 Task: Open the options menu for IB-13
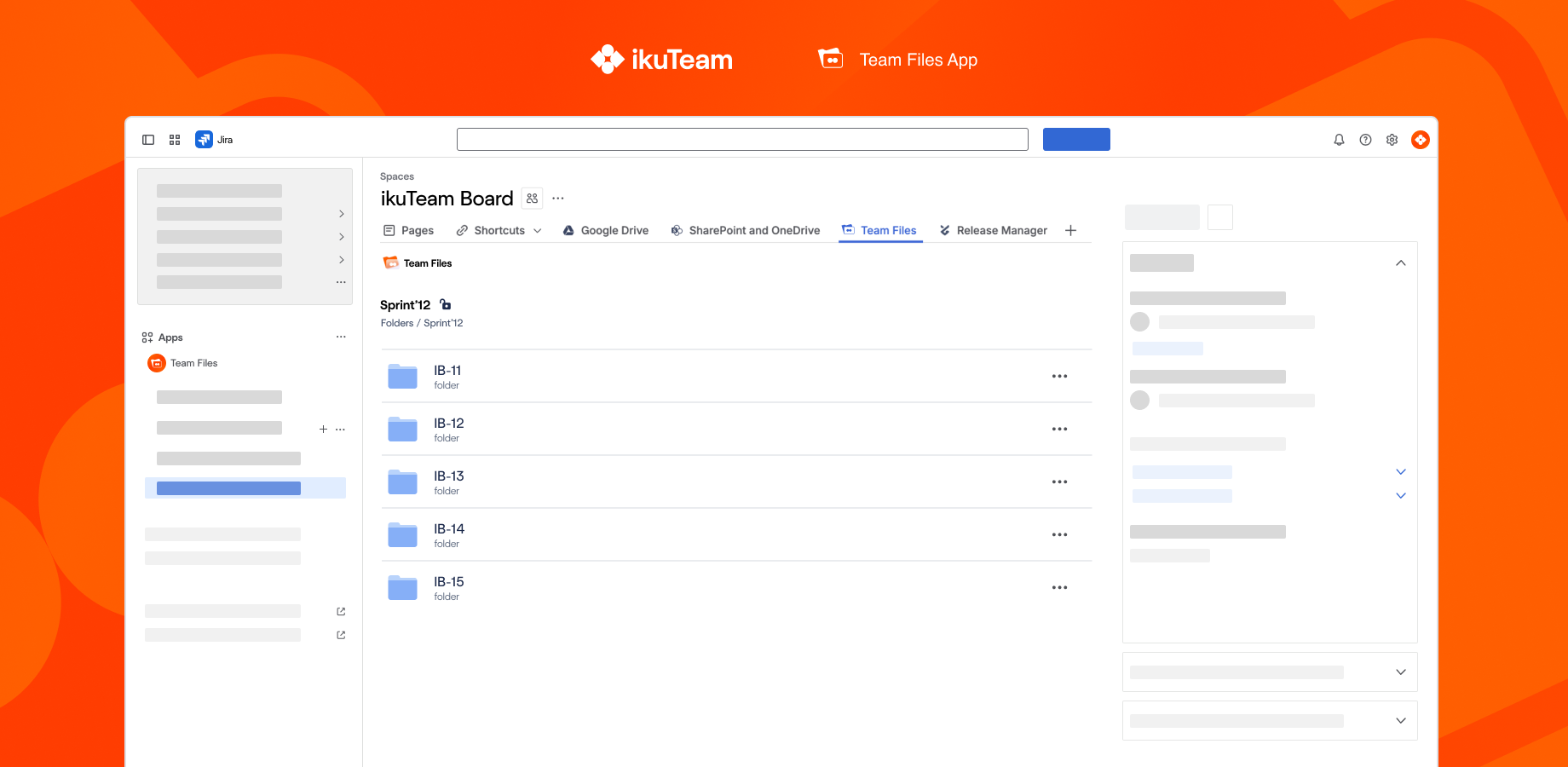1059,482
